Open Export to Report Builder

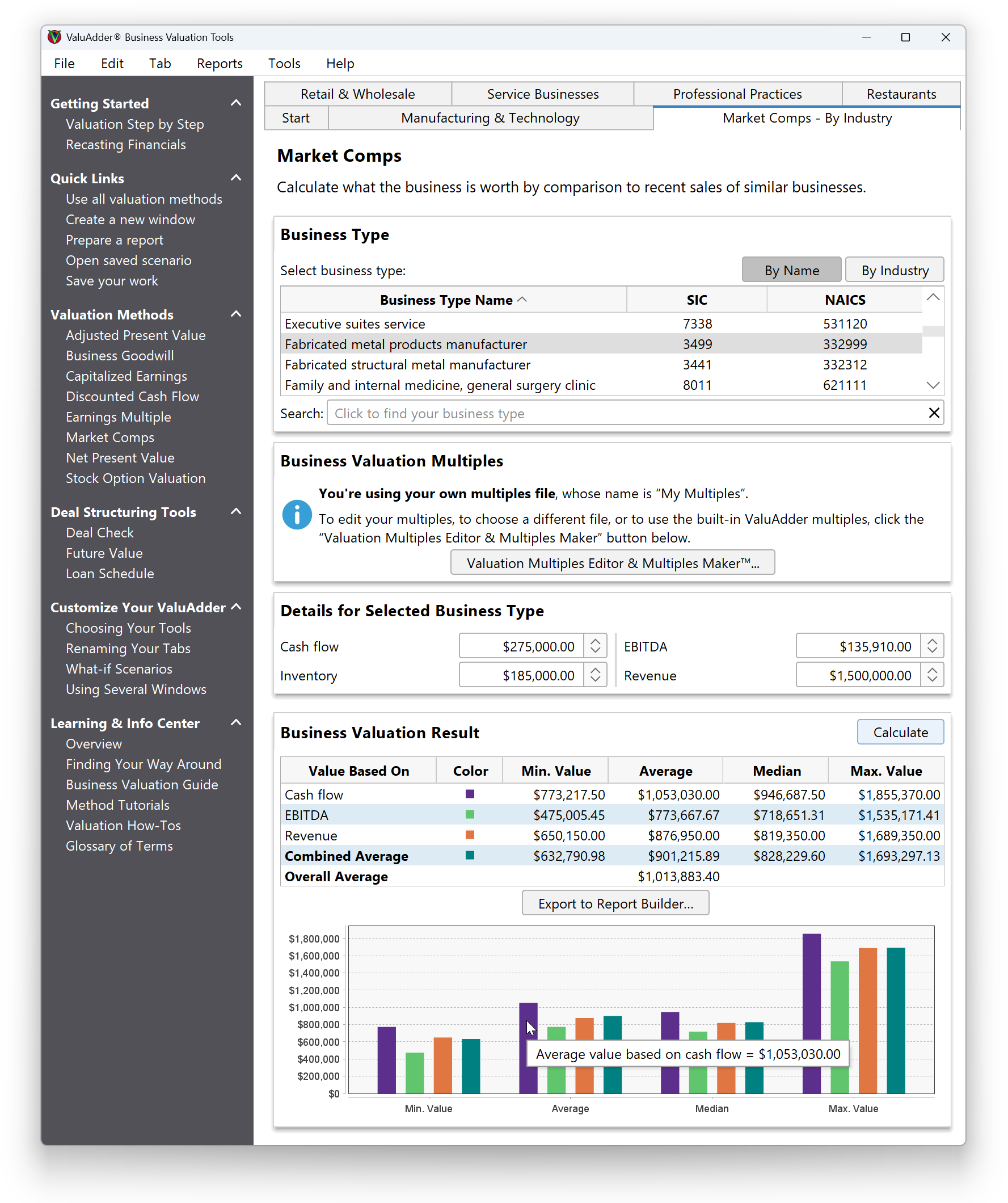[x=615, y=903]
